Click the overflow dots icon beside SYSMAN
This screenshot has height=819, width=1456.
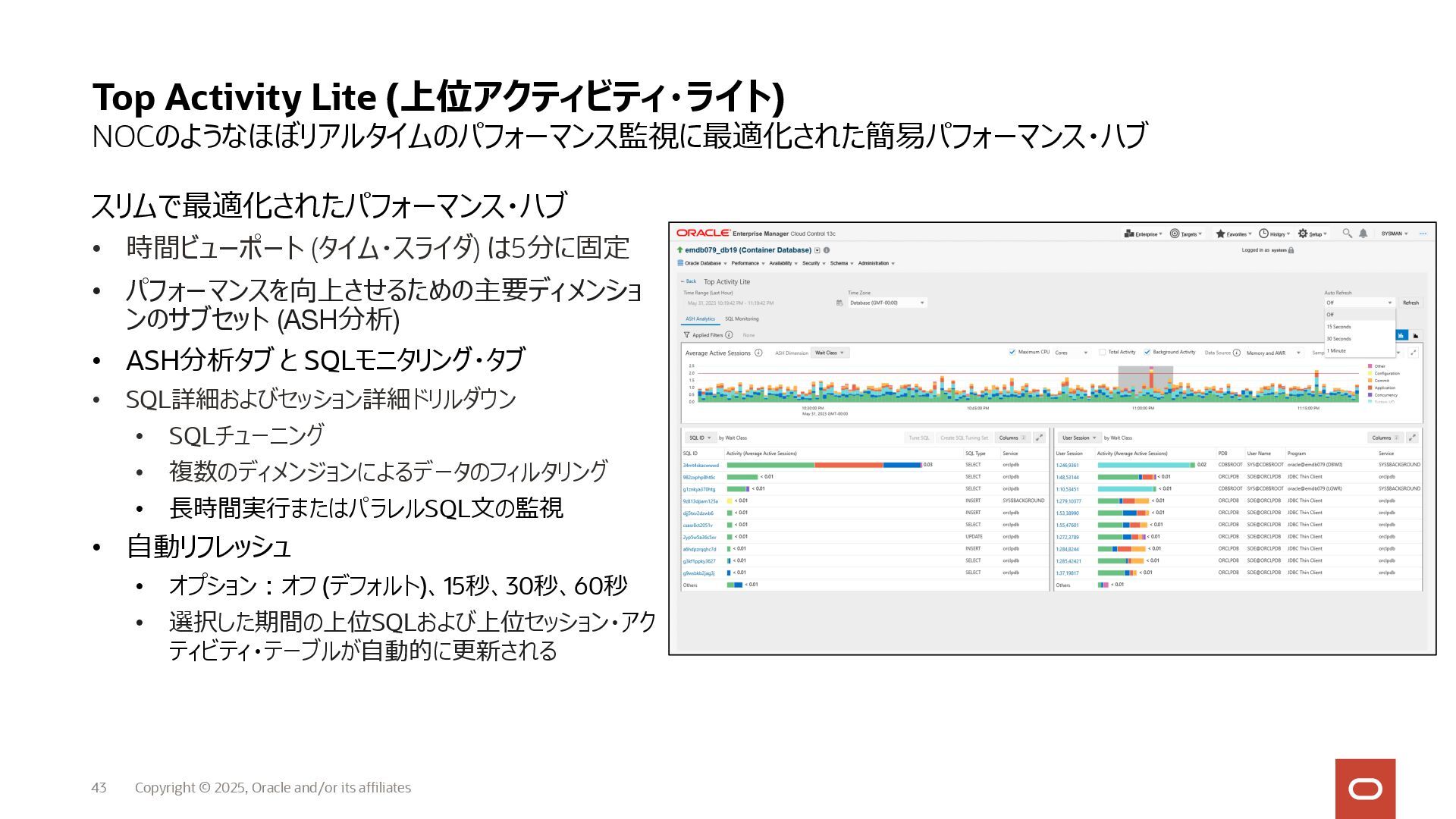coord(1423,234)
